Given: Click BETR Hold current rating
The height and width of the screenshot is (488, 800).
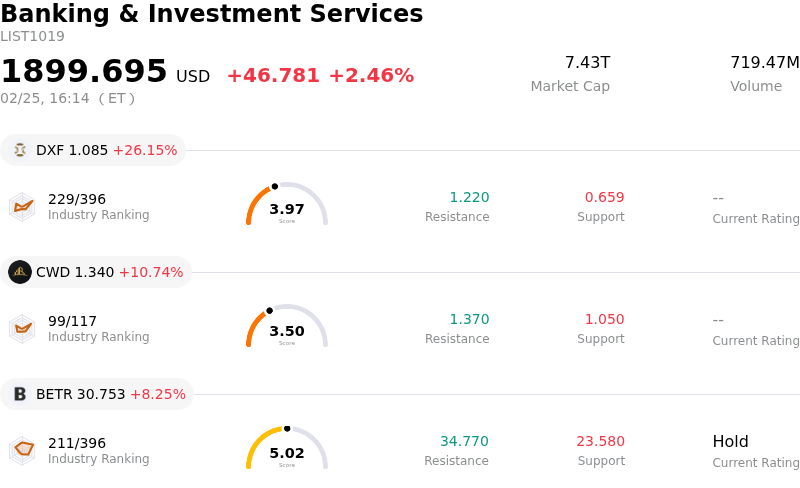Looking at the screenshot, I should click(730, 441).
